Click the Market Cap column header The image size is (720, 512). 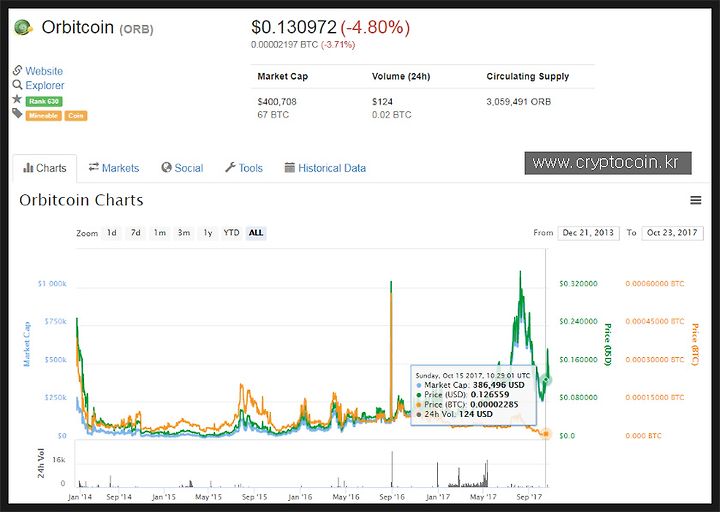[x=282, y=77]
